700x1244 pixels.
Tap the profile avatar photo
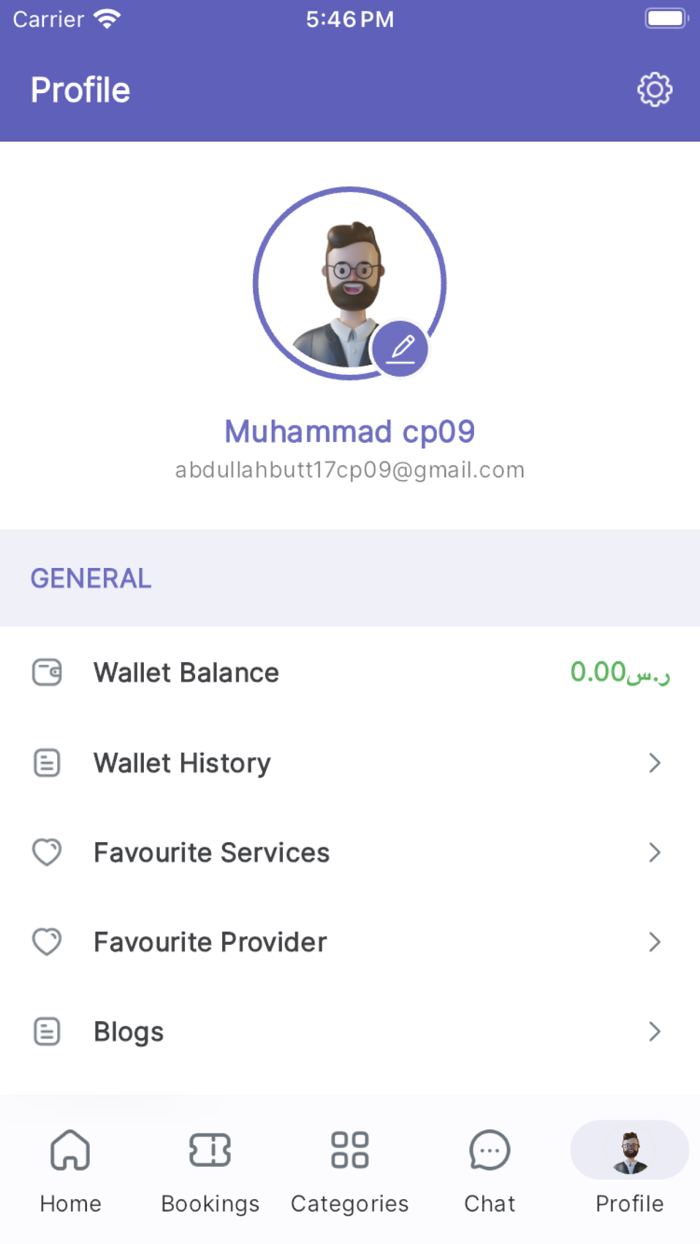click(349, 283)
